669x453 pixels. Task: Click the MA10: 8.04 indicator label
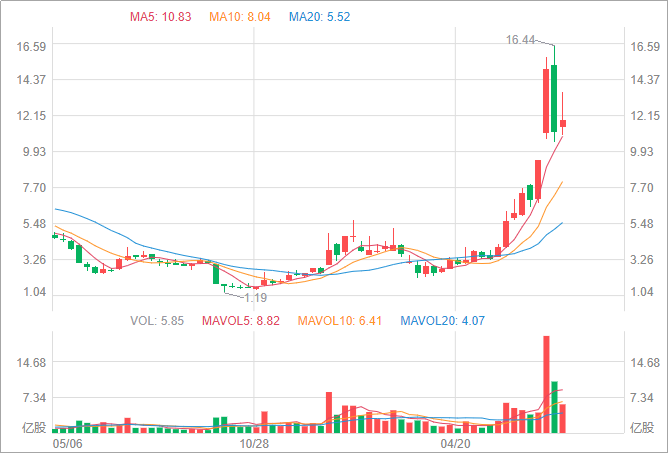240,17
